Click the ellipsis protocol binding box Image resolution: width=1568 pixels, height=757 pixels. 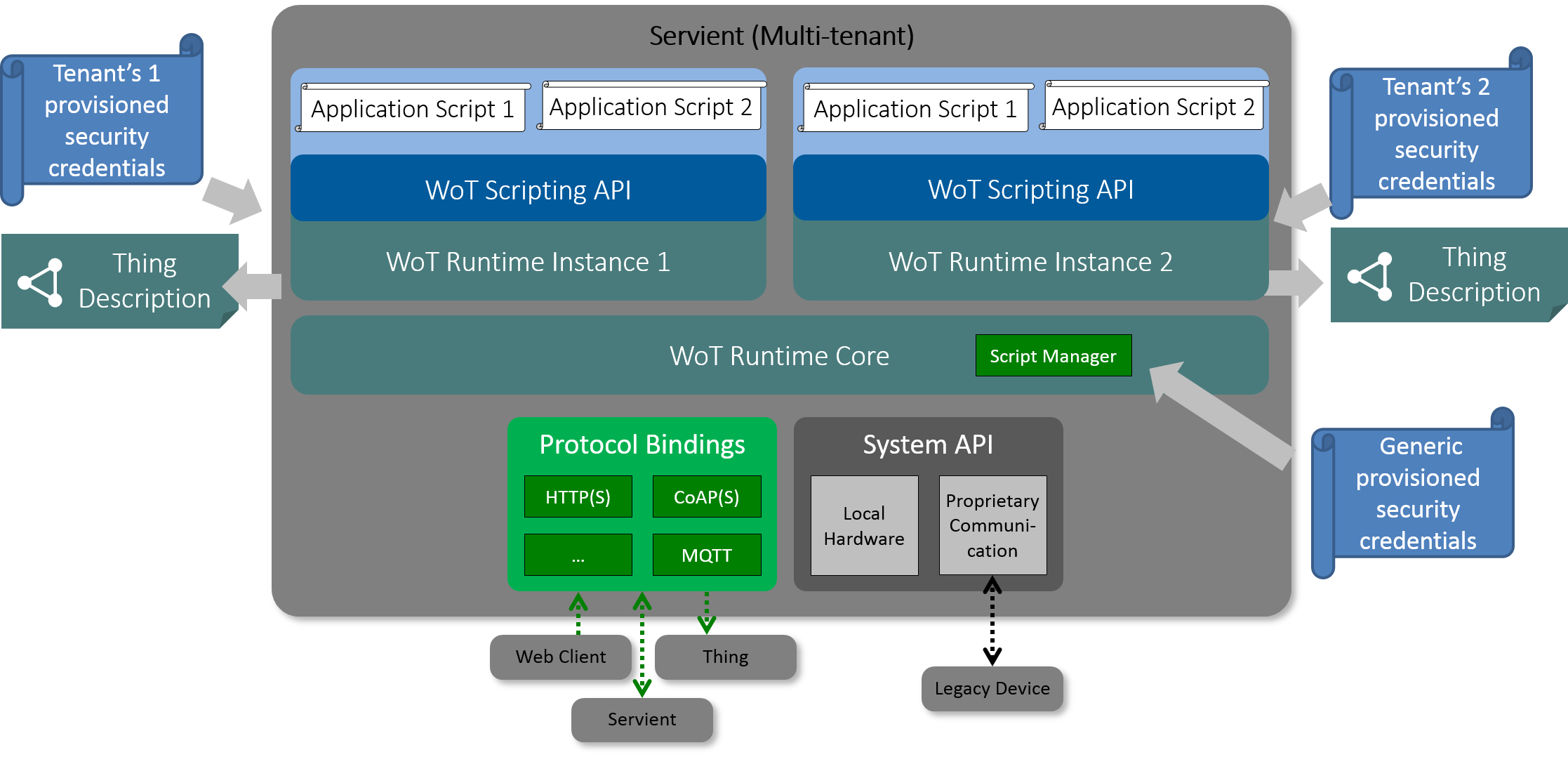click(x=578, y=555)
